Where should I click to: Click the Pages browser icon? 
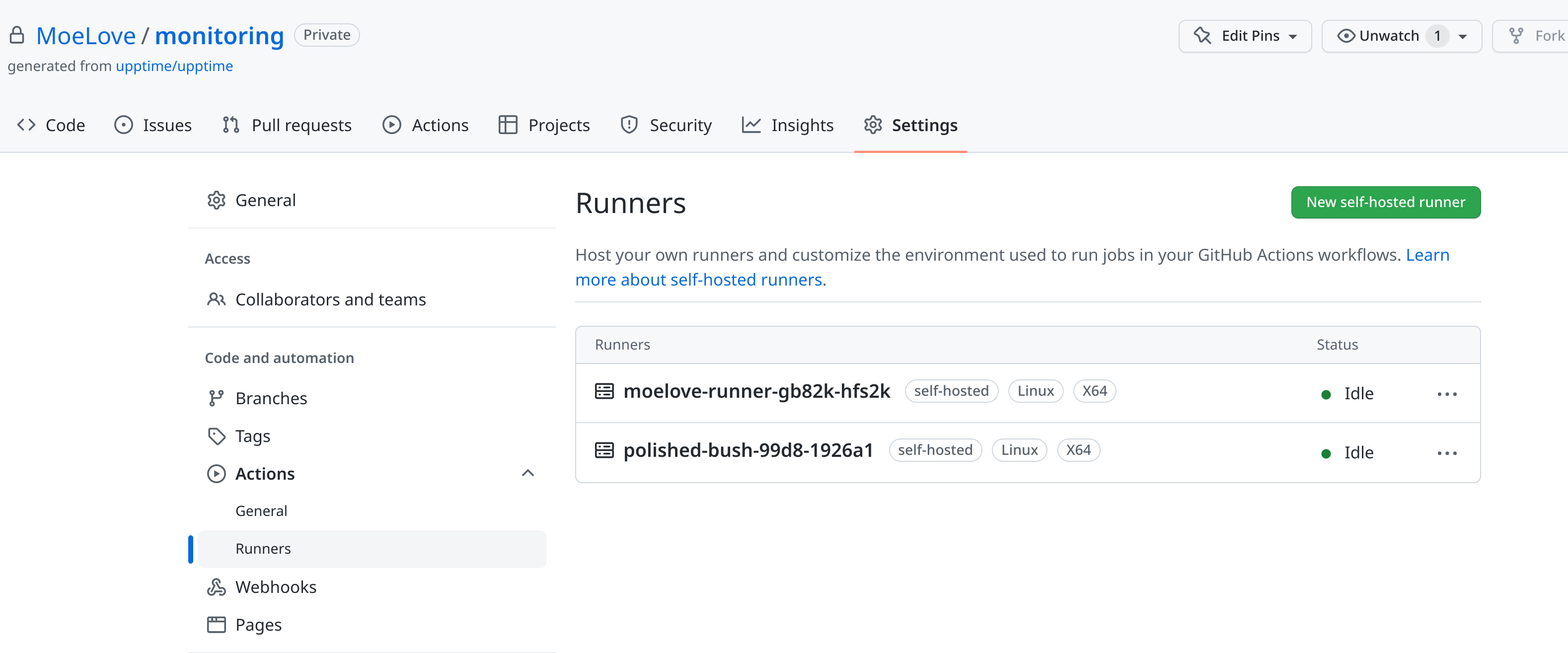click(216, 624)
